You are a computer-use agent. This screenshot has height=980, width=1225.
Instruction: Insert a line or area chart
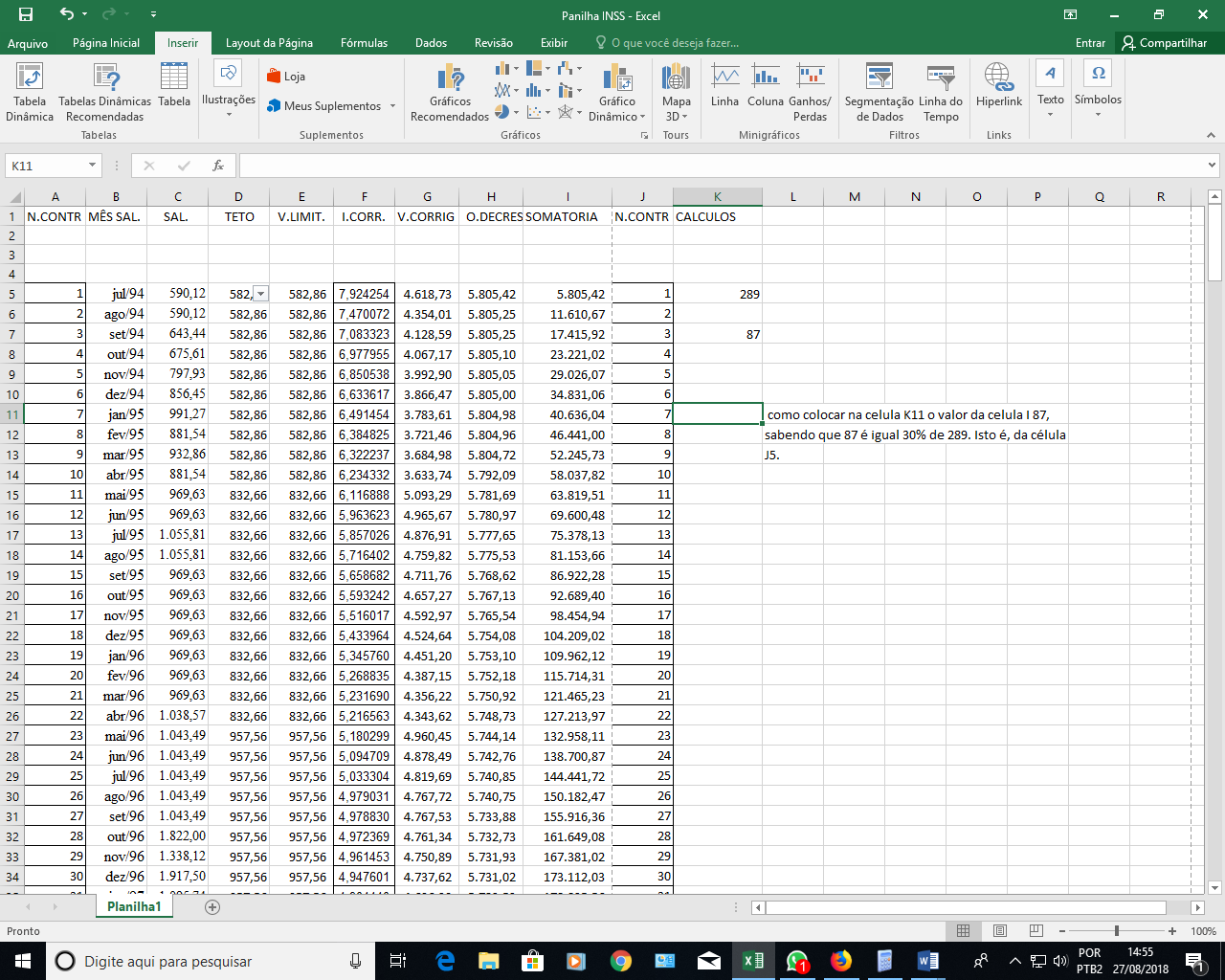[506, 91]
